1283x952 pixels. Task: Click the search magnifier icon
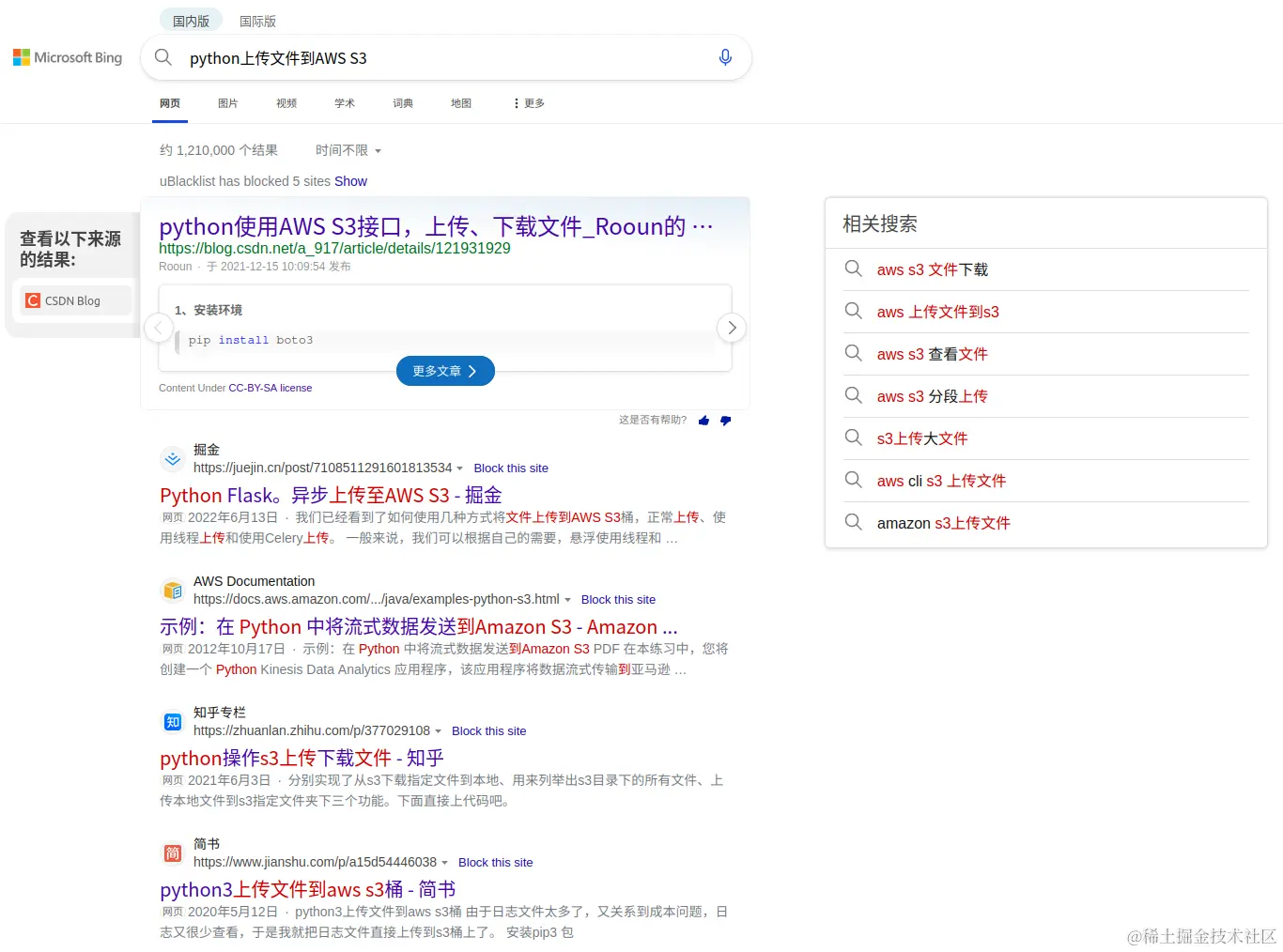tap(162, 57)
